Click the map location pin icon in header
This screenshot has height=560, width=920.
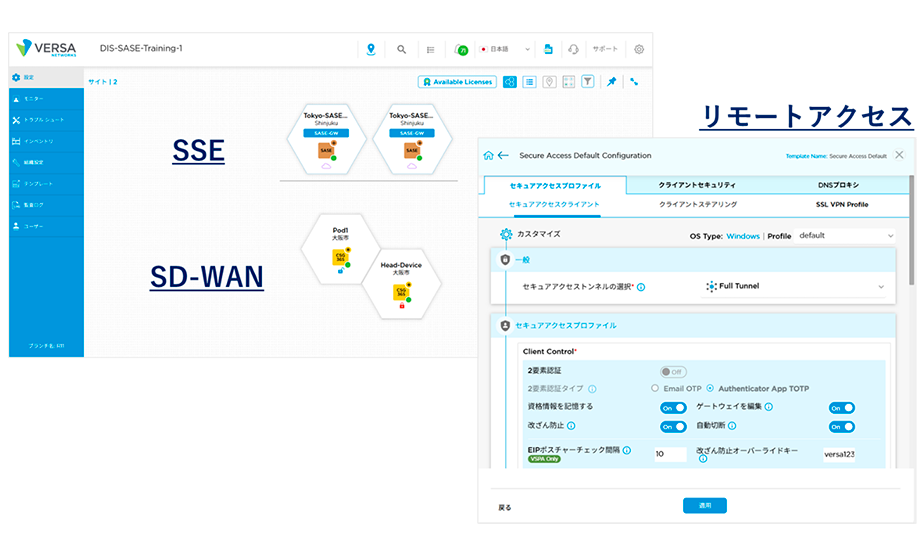[x=371, y=49]
